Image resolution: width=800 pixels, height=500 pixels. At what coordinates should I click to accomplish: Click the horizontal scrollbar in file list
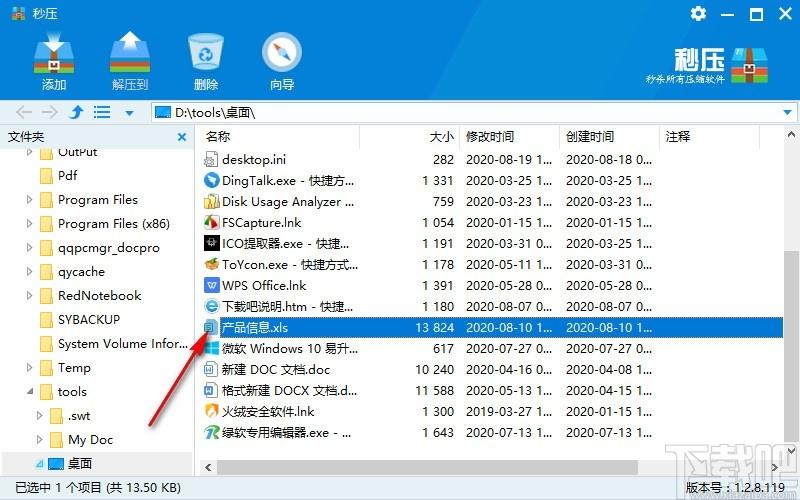[x=428, y=467]
